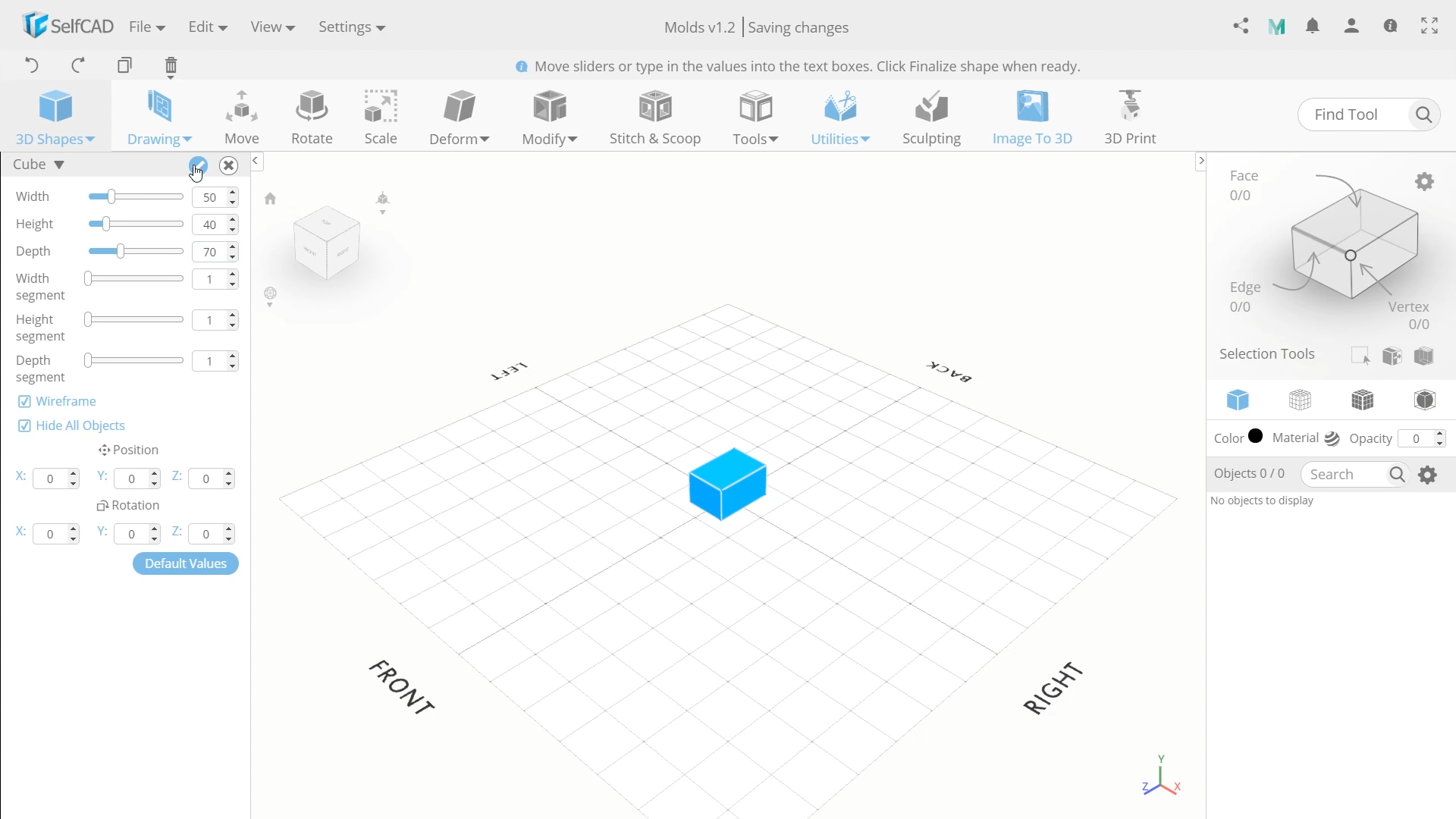Click the Position X input field
This screenshot has width=1456, height=819.
tap(50, 479)
